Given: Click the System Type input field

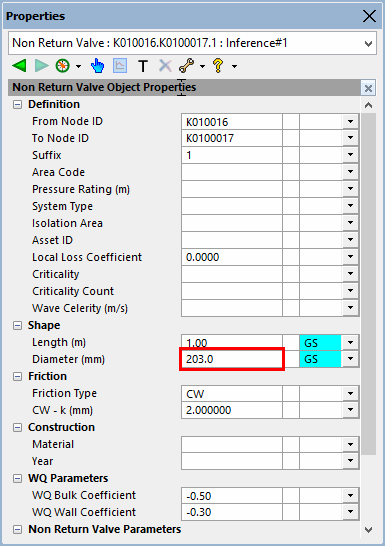Looking at the screenshot, I should coord(232,206).
